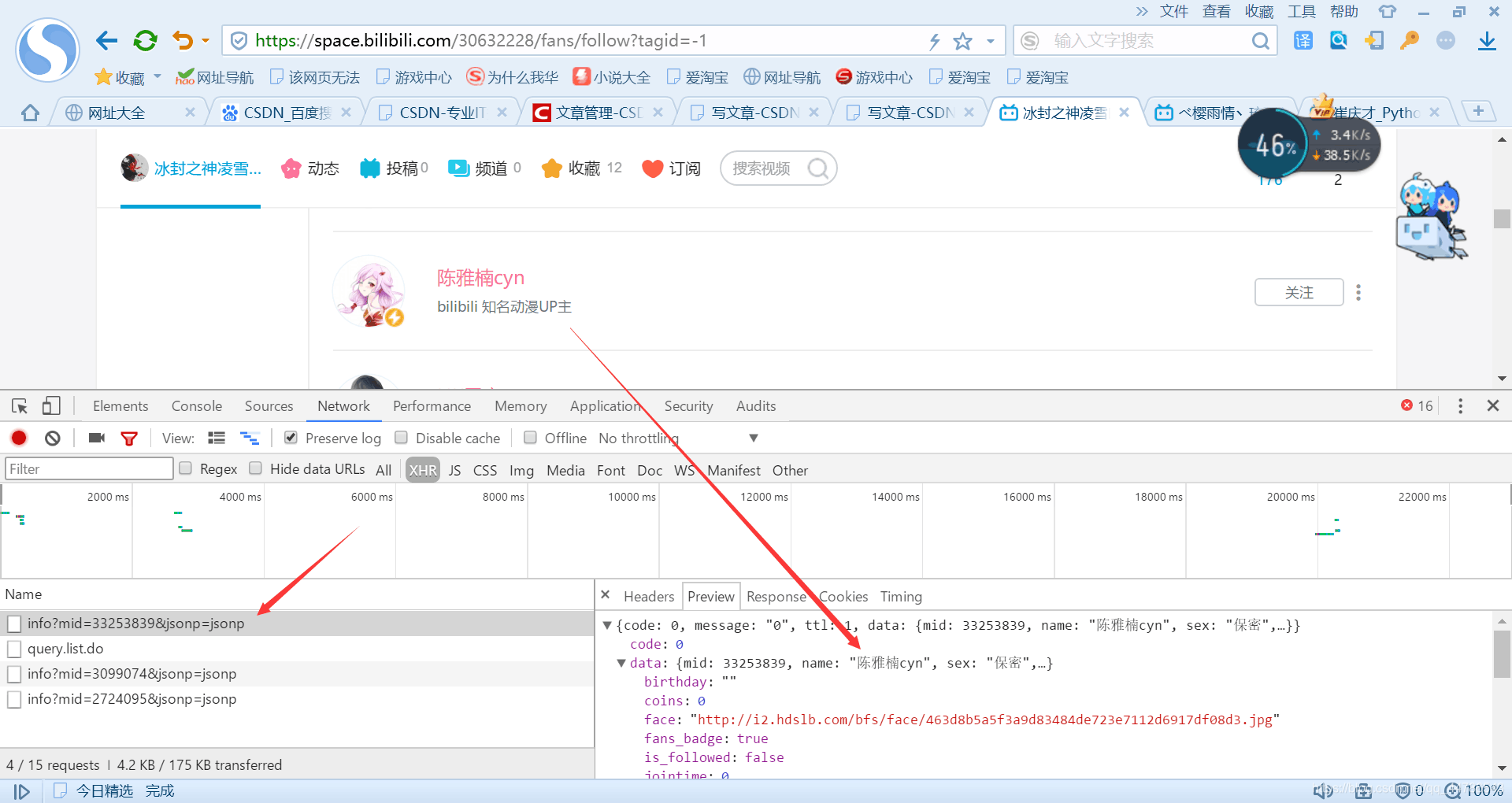Open DevTools more options menu
Screen dimensions: 1512x803
(1460, 406)
